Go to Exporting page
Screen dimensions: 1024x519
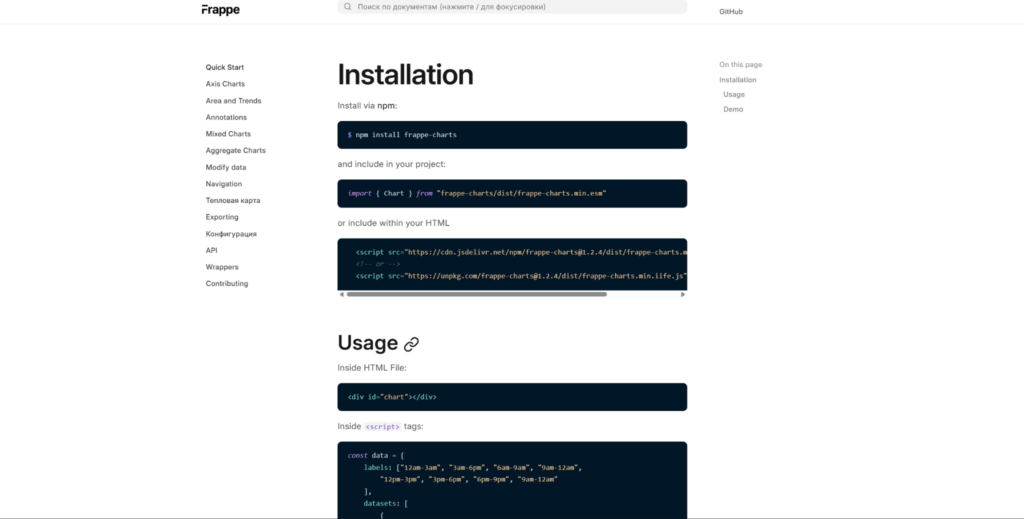tap(222, 217)
